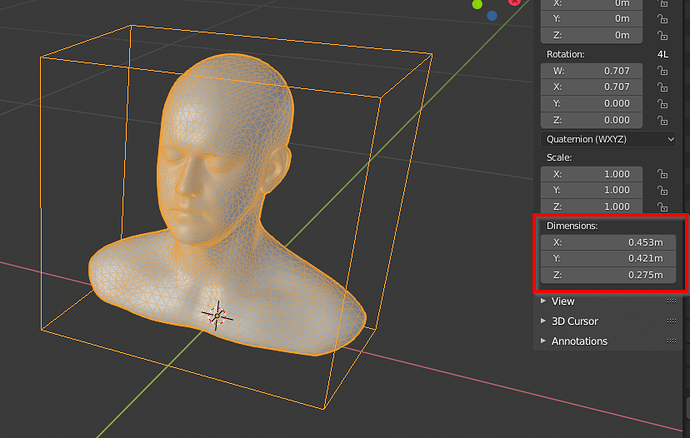Click the Dimensions: label
The width and height of the screenshot is (690, 438).
(572, 226)
